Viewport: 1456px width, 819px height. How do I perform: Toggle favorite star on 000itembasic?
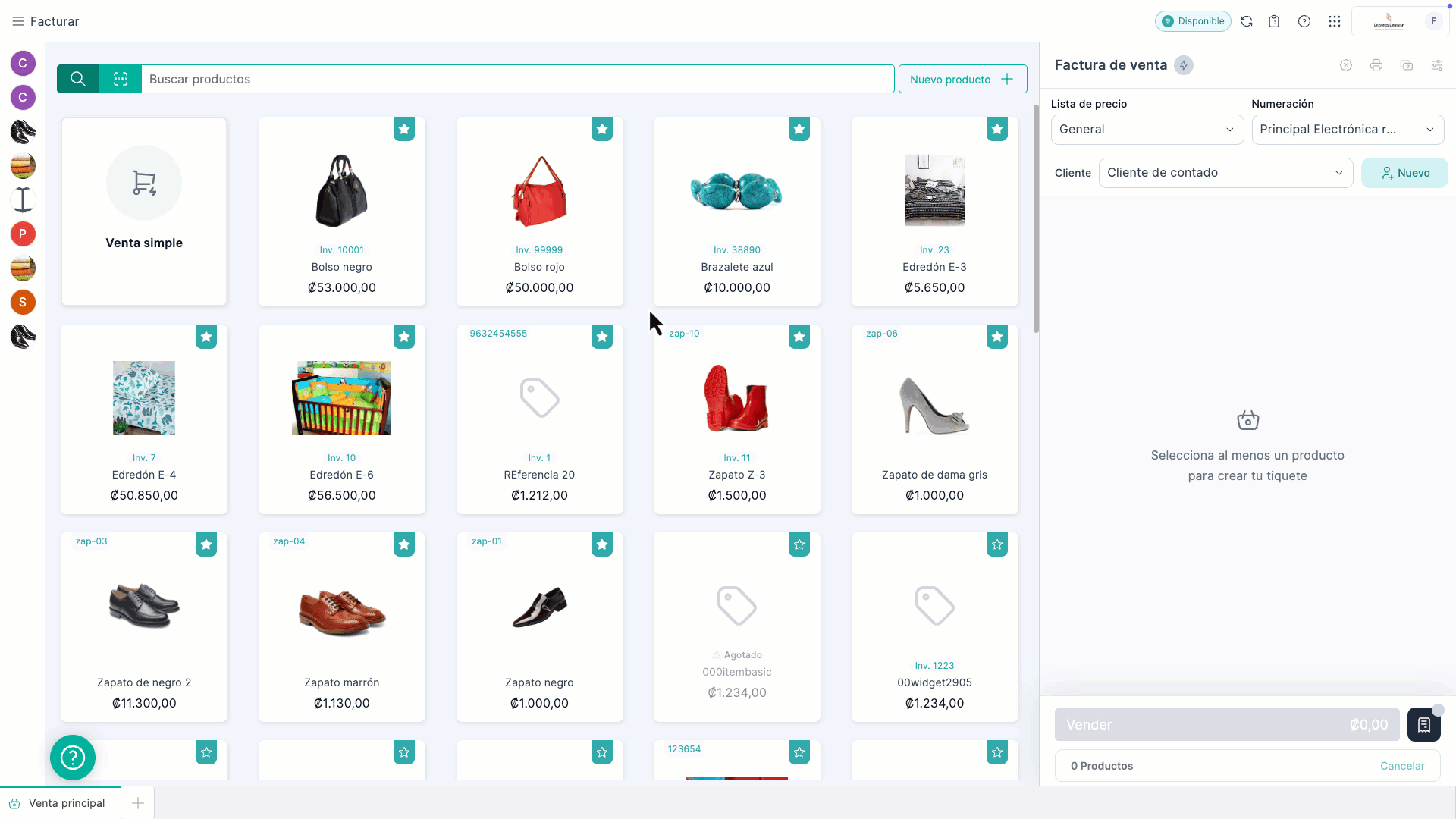pos(799,544)
